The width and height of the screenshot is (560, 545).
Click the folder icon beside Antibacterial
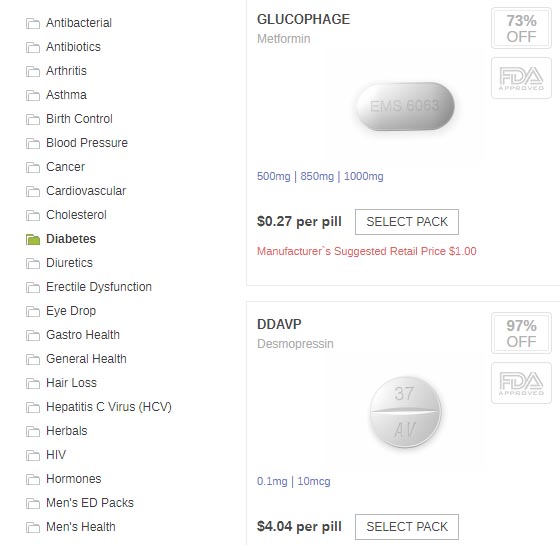tap(33, 24)
